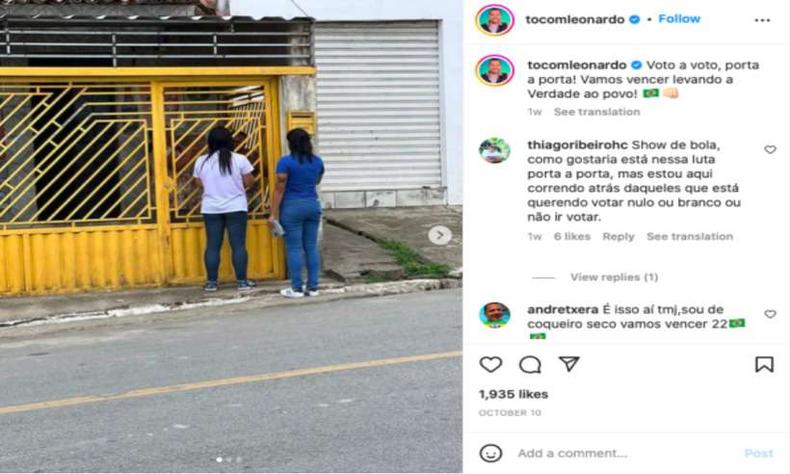790x474 pixels.
Task: Open the three-dots options menu
Action: coord(762,20)
